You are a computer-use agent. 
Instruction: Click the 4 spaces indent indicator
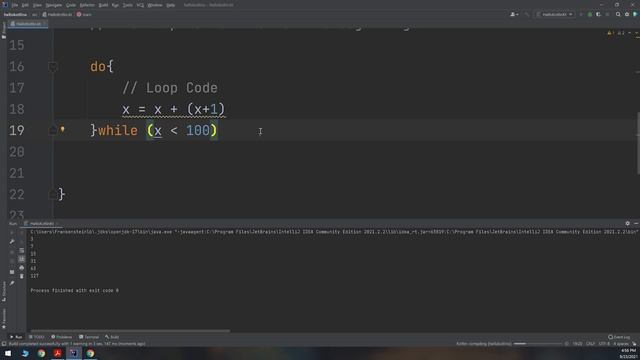coord(620,344)
